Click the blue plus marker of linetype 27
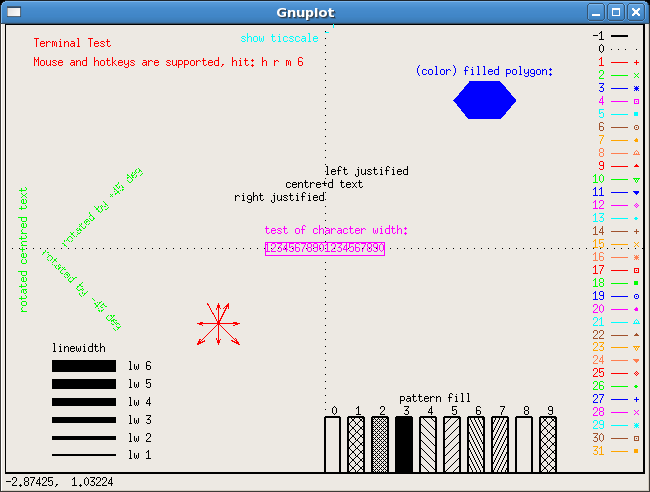Screen dimensions: 650x492 (x=636, y=400)
